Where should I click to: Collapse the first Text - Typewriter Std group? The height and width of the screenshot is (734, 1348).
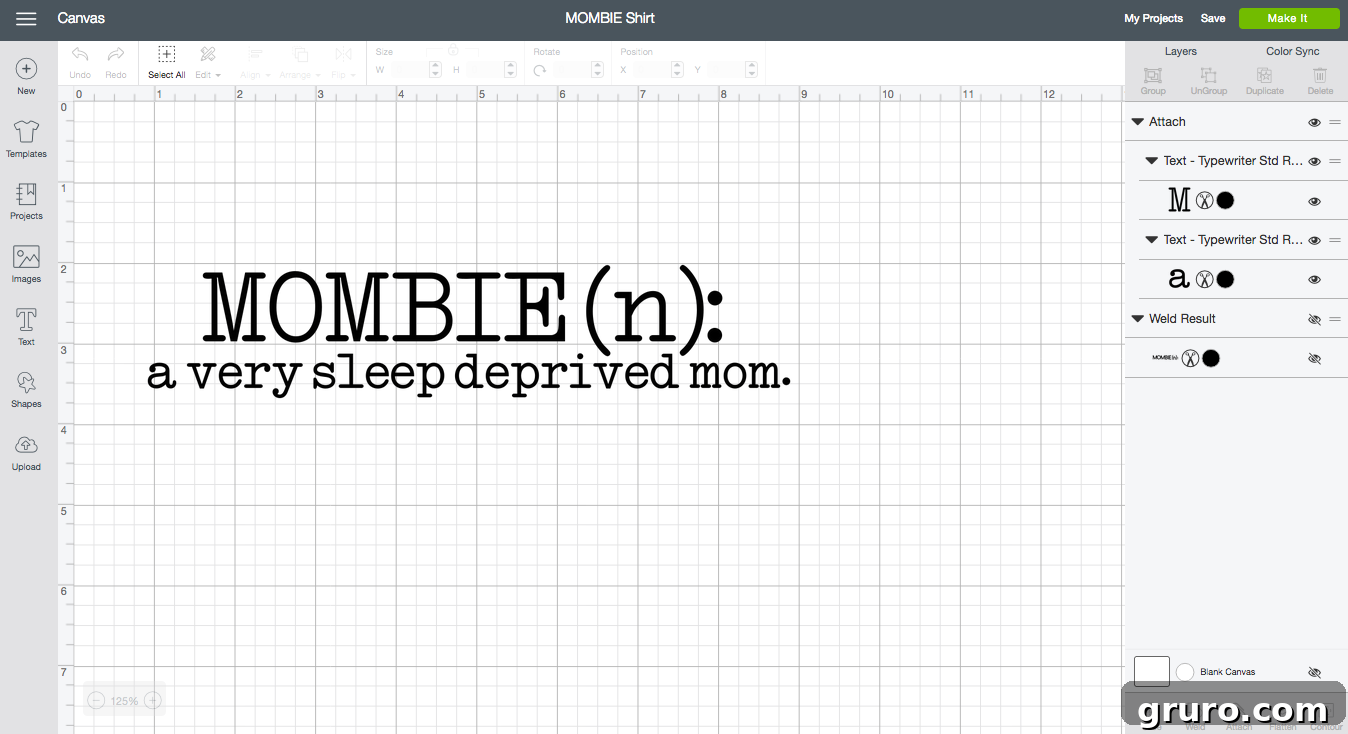[x=1151, y=161]
